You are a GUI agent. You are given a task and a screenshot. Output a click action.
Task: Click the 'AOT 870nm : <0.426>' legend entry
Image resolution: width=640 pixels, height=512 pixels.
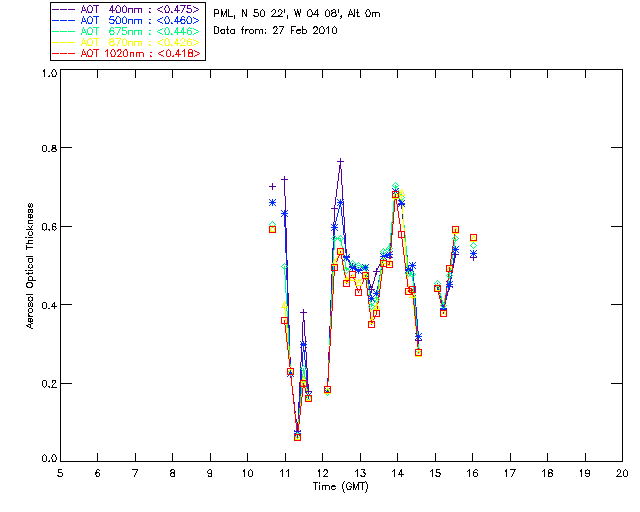click(127, 42)
